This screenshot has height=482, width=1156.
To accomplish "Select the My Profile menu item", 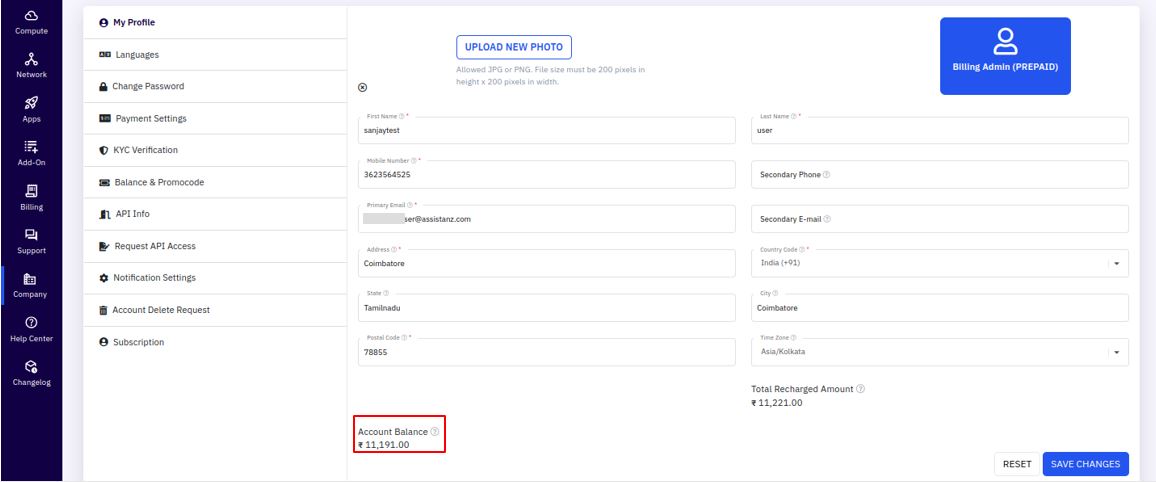I will tap(215, 23).
